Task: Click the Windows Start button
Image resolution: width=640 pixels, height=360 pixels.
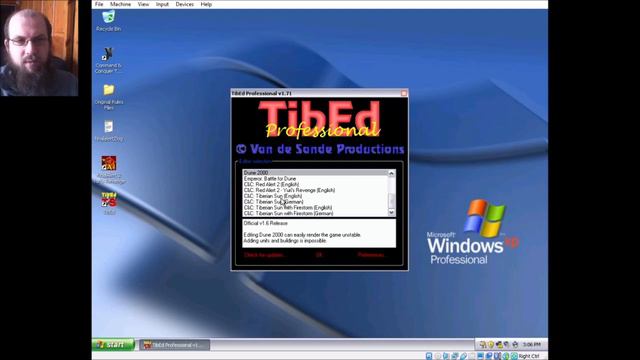Action: pos(113,344)
